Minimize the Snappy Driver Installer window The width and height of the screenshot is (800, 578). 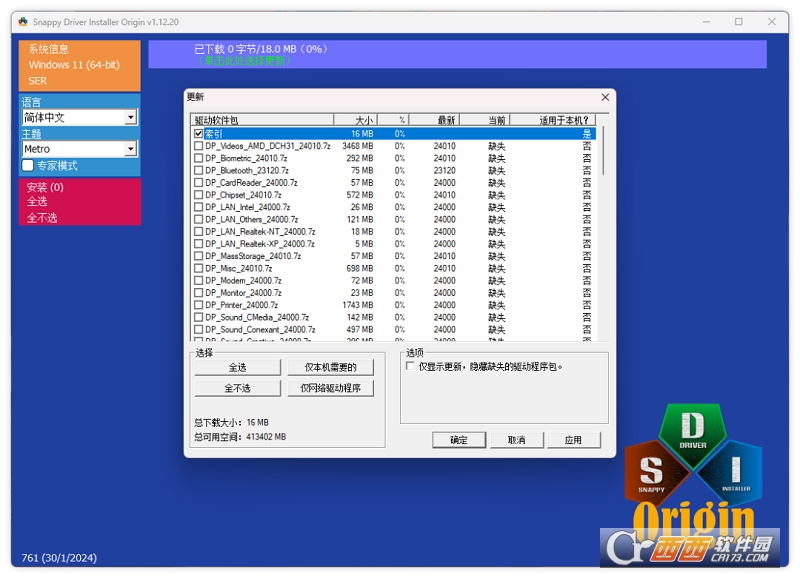pos(706,22)
